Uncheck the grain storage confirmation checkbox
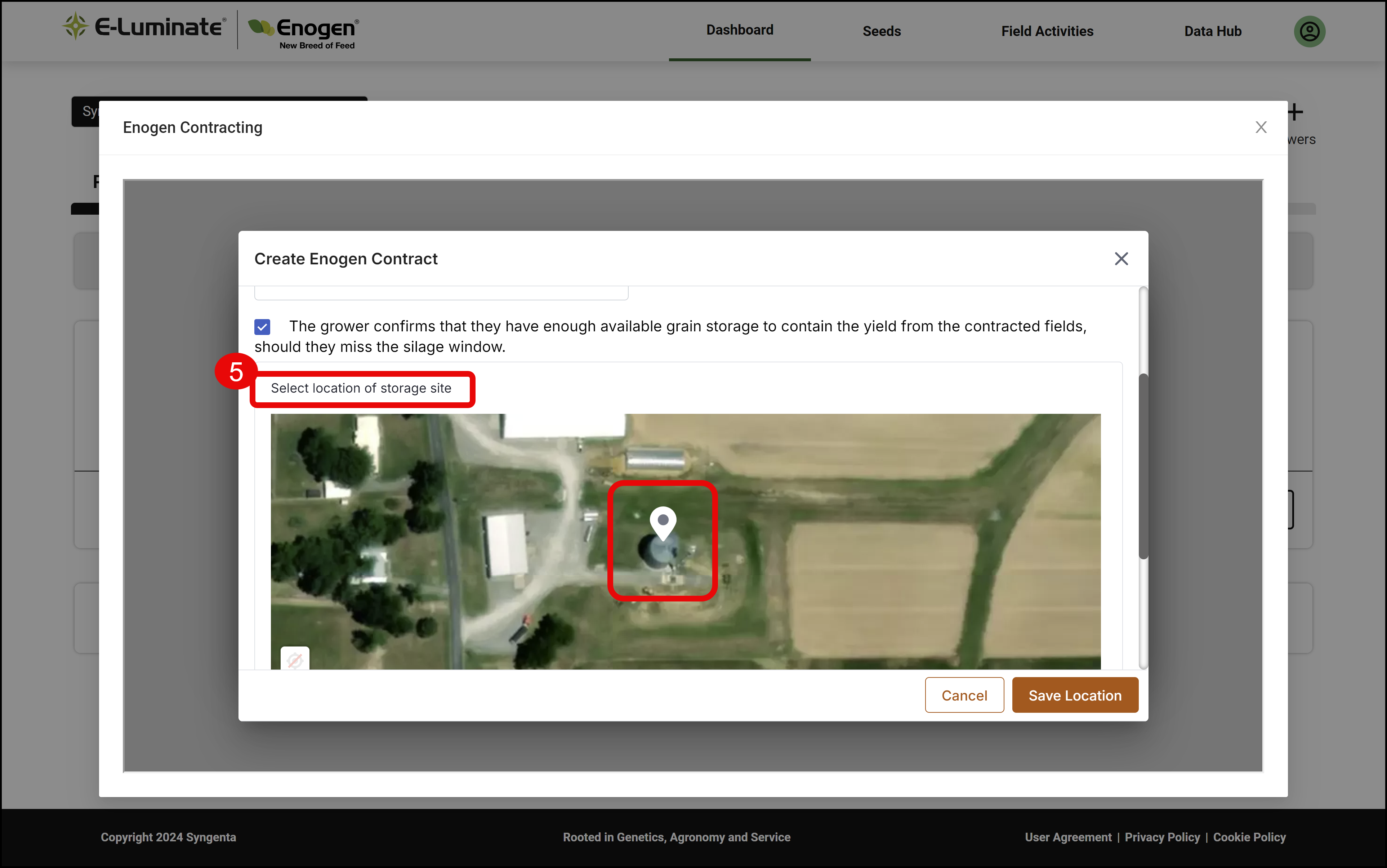 point(262,327)
